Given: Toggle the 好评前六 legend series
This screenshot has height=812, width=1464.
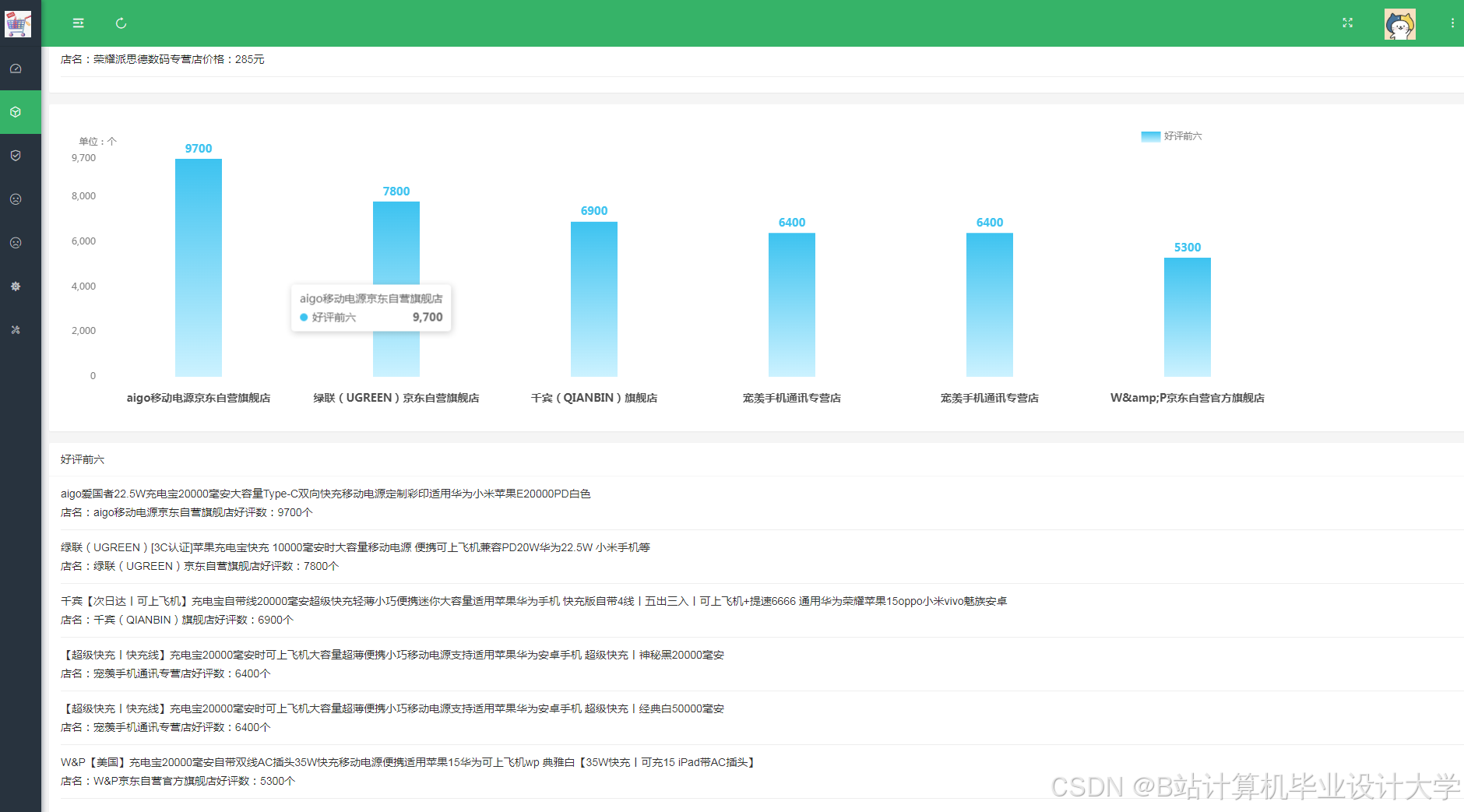Looking at the screenshot, I should (x=1171, y=136).
